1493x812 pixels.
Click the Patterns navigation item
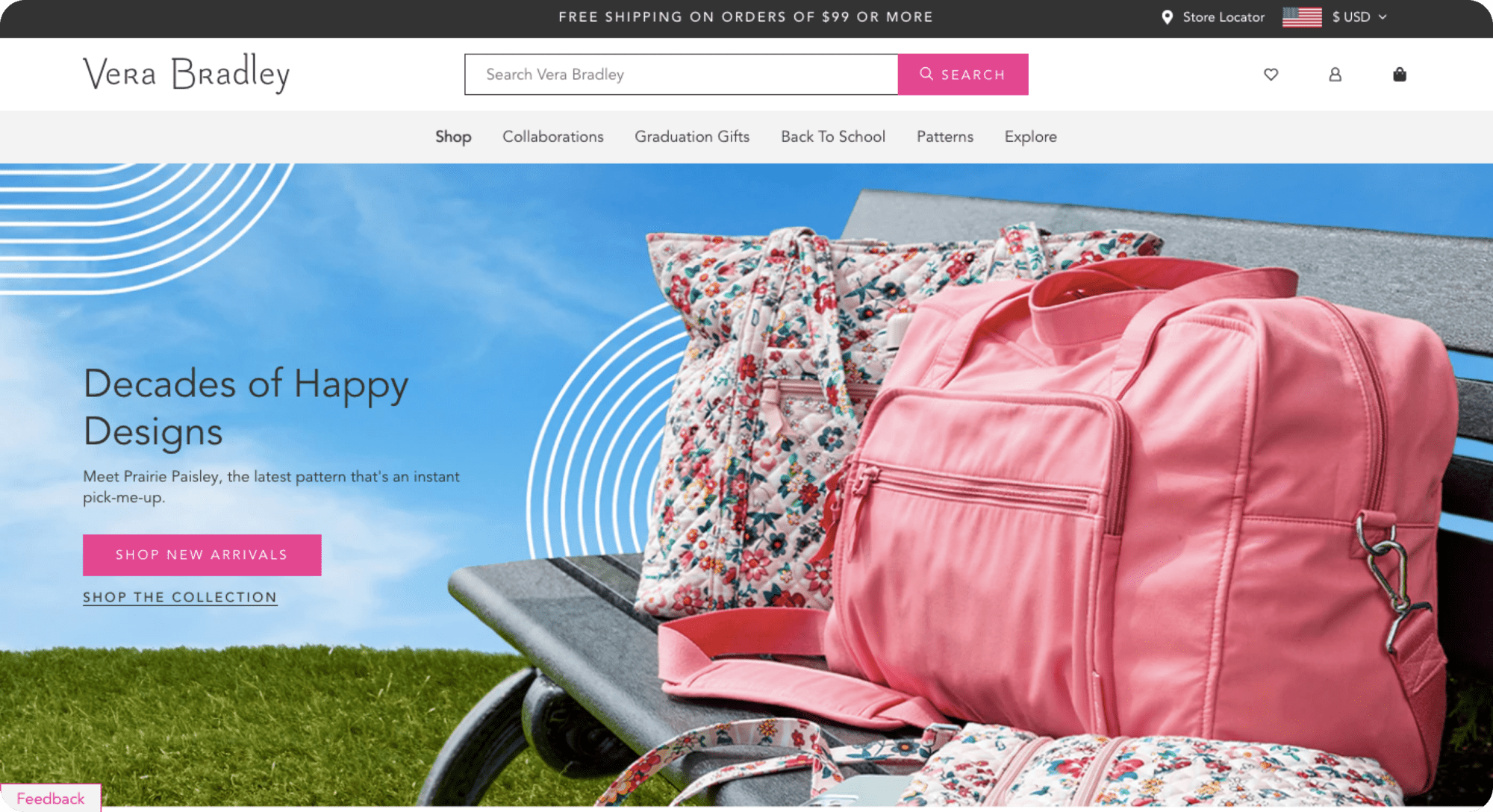point(945,137)
